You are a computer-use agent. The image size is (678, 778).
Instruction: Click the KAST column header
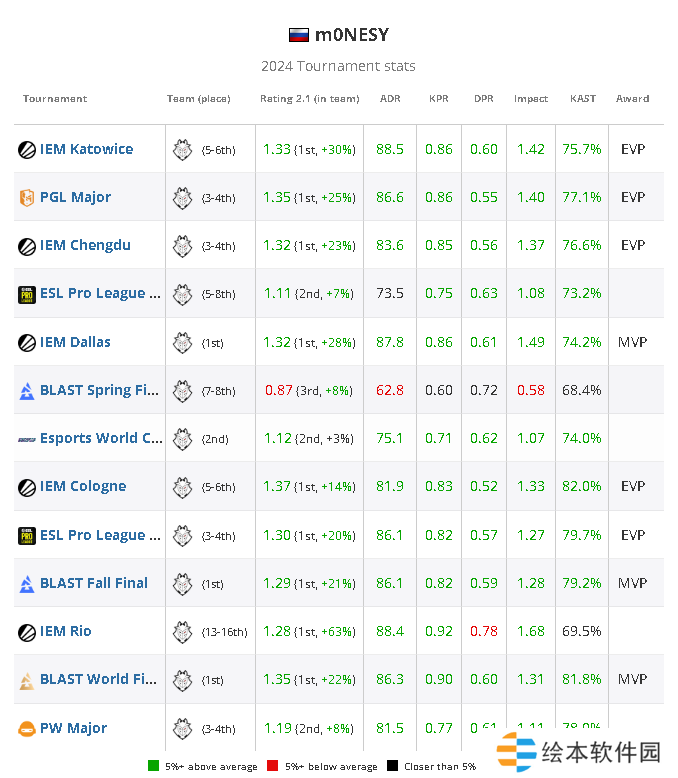583,99
